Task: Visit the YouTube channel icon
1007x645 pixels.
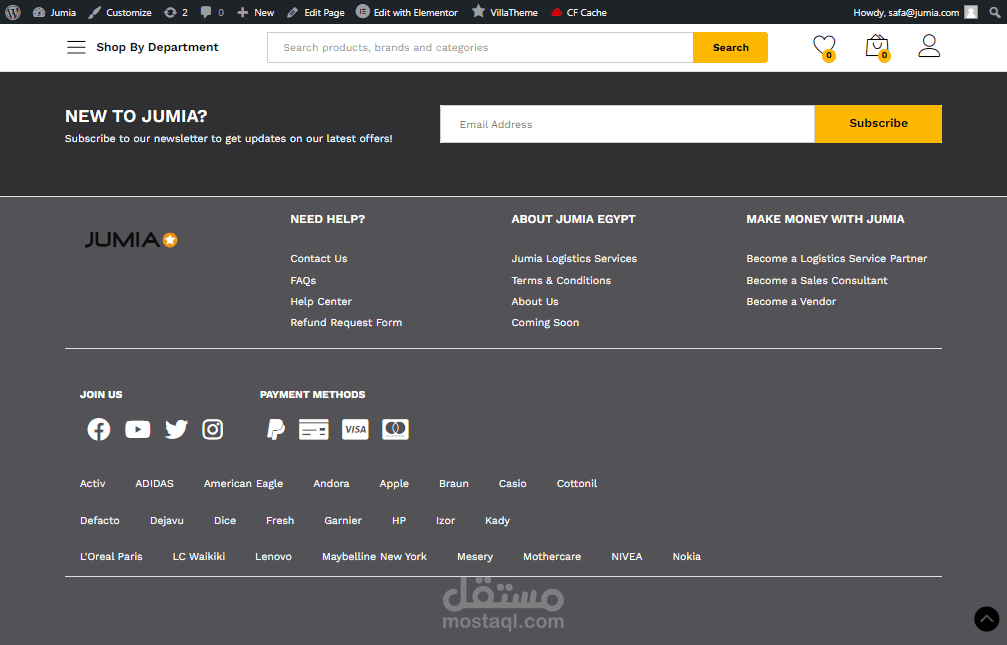Action: (137, 429)
